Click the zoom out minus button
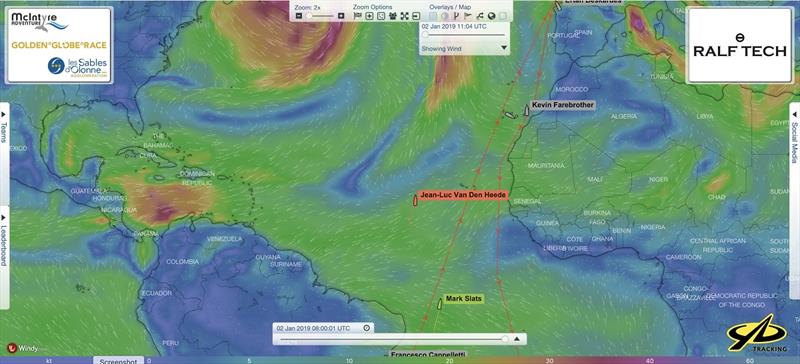 click(299, 16)
